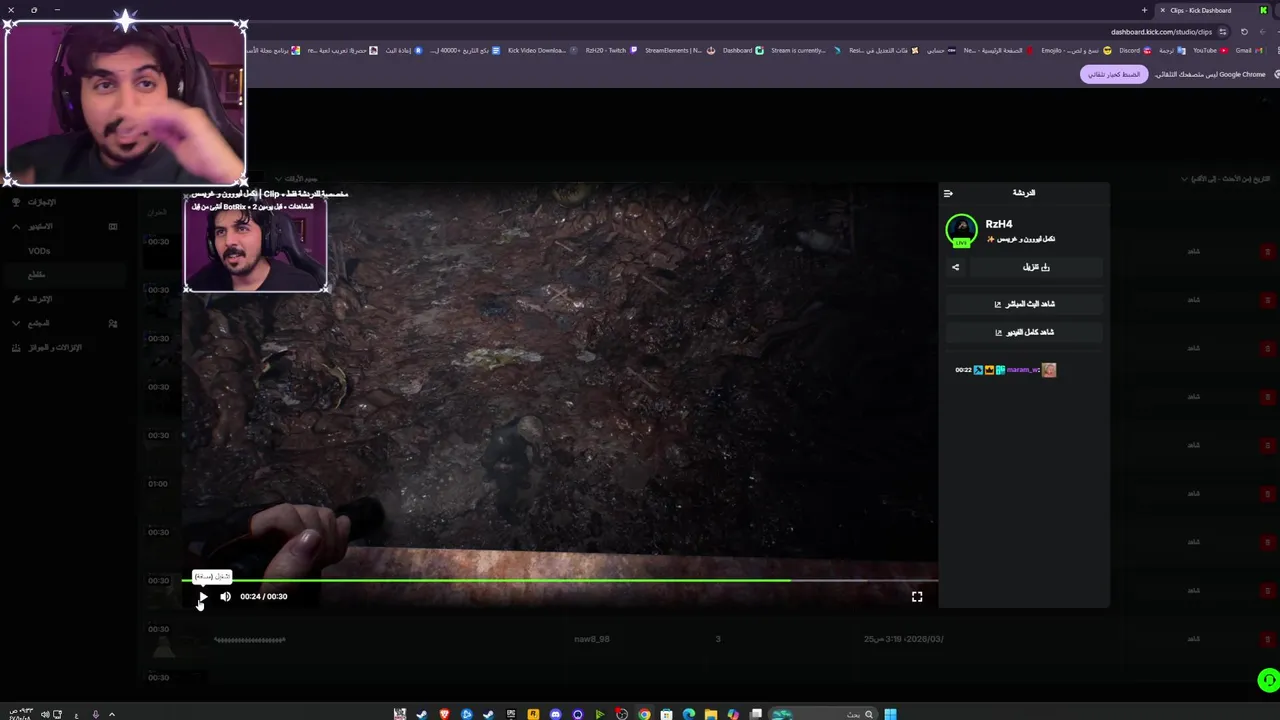The height and width of the screenshot is (720, 1280).
Task: Open the RzH4 channel avatar
Action: pos(961,230)
